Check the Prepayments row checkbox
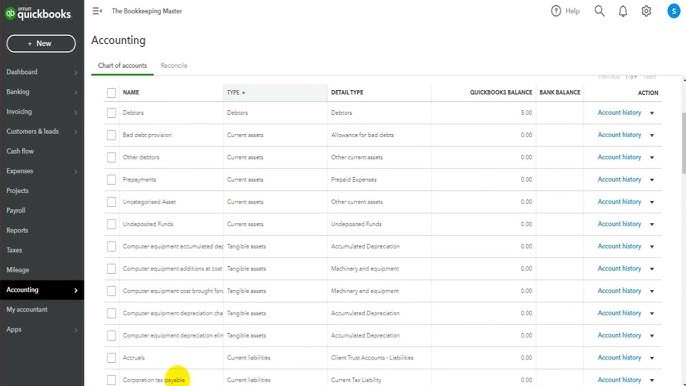Image resolution: width=686 pixels, height=386 pixels. 112,180
